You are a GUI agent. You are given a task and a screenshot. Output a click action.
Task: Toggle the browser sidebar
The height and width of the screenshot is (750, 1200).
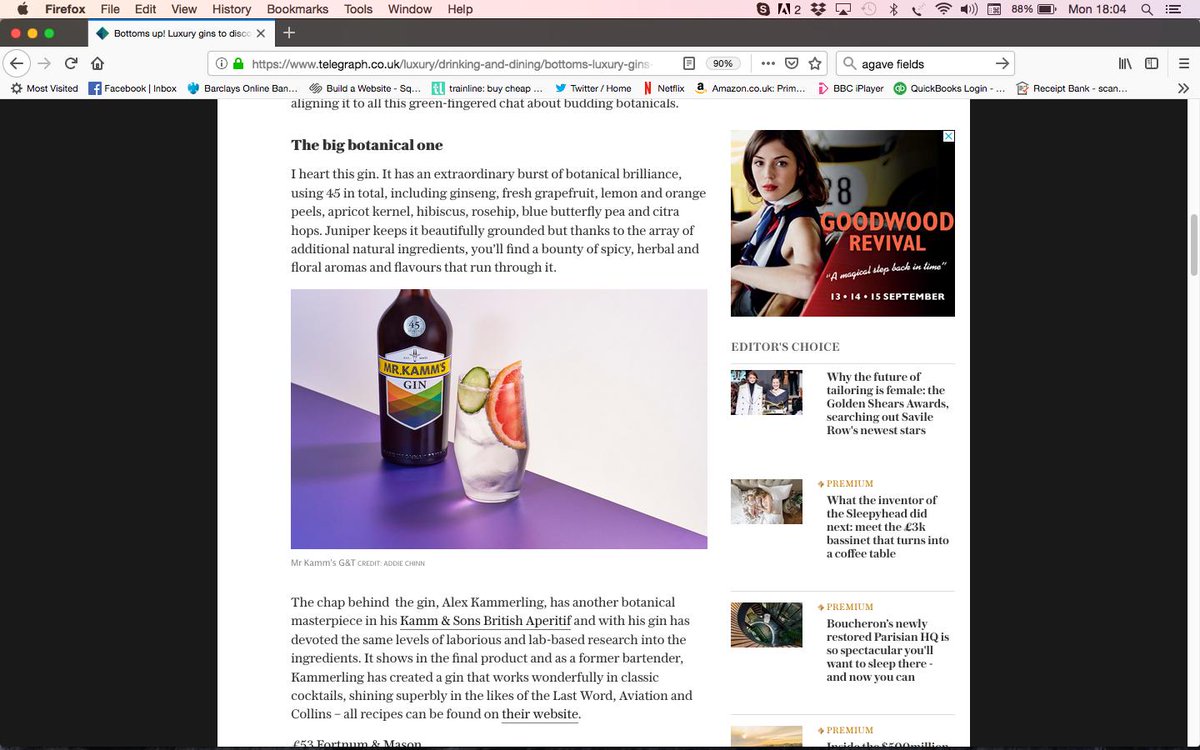pos(1151,62)
